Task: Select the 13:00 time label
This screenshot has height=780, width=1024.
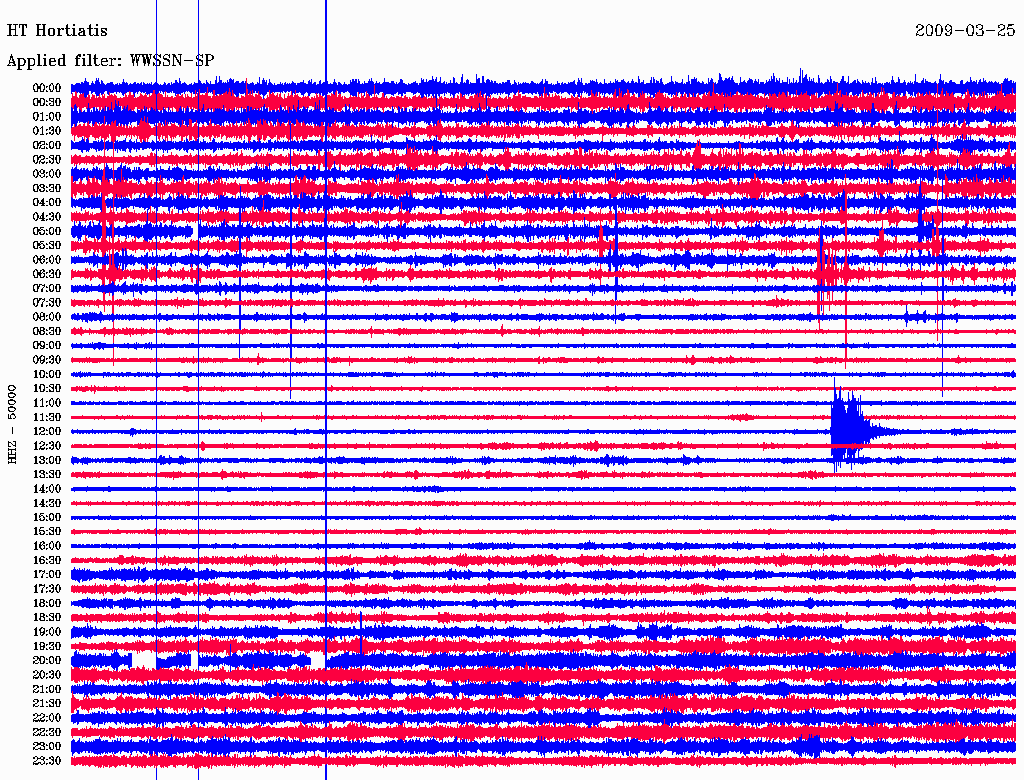Action: coord(47,461)
